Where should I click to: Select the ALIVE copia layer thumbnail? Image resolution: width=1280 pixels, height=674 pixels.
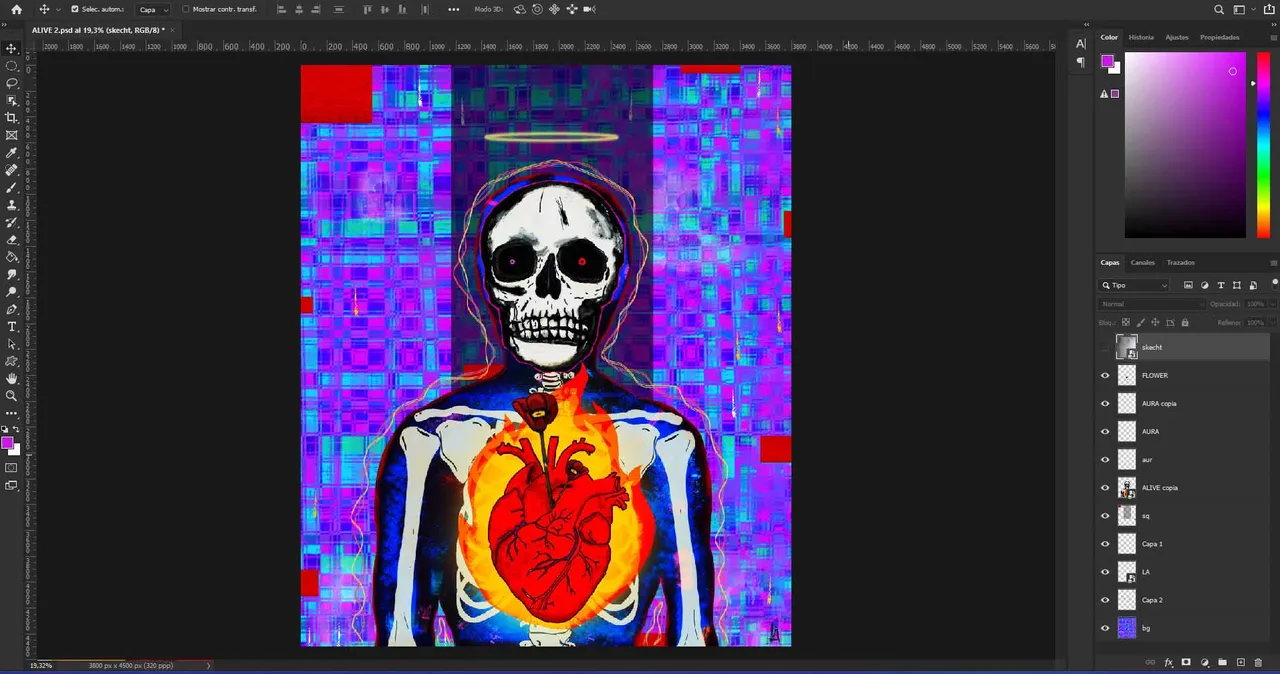point(1127,488)
